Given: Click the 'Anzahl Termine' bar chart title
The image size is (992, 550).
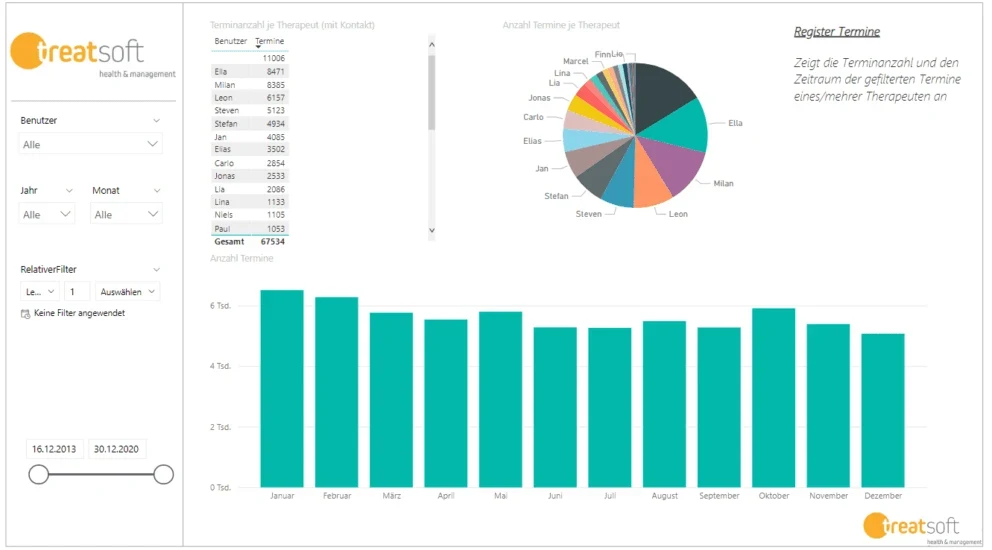Looking at the screenshot, I should click(x=242, y=258).
